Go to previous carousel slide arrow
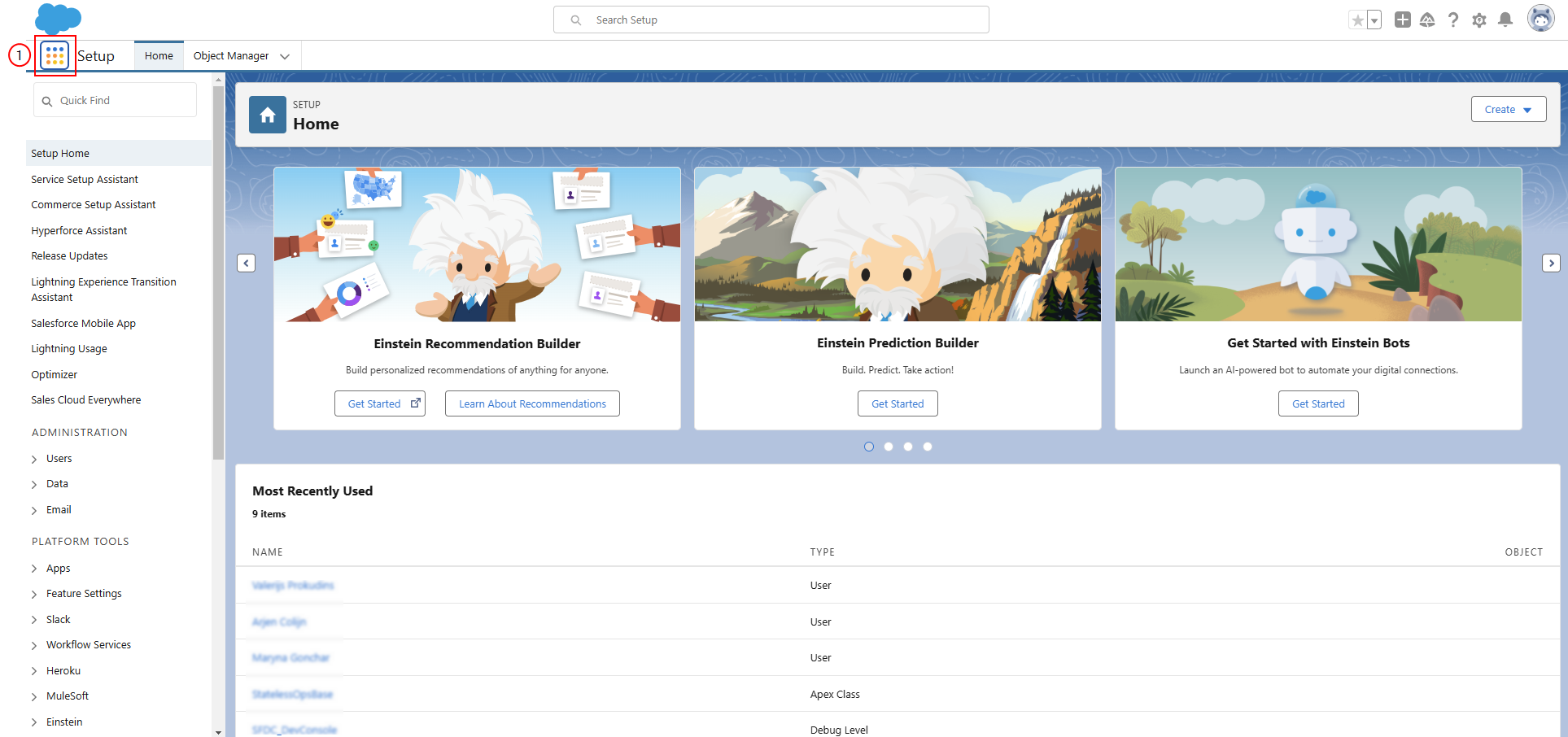 [247, 263]
